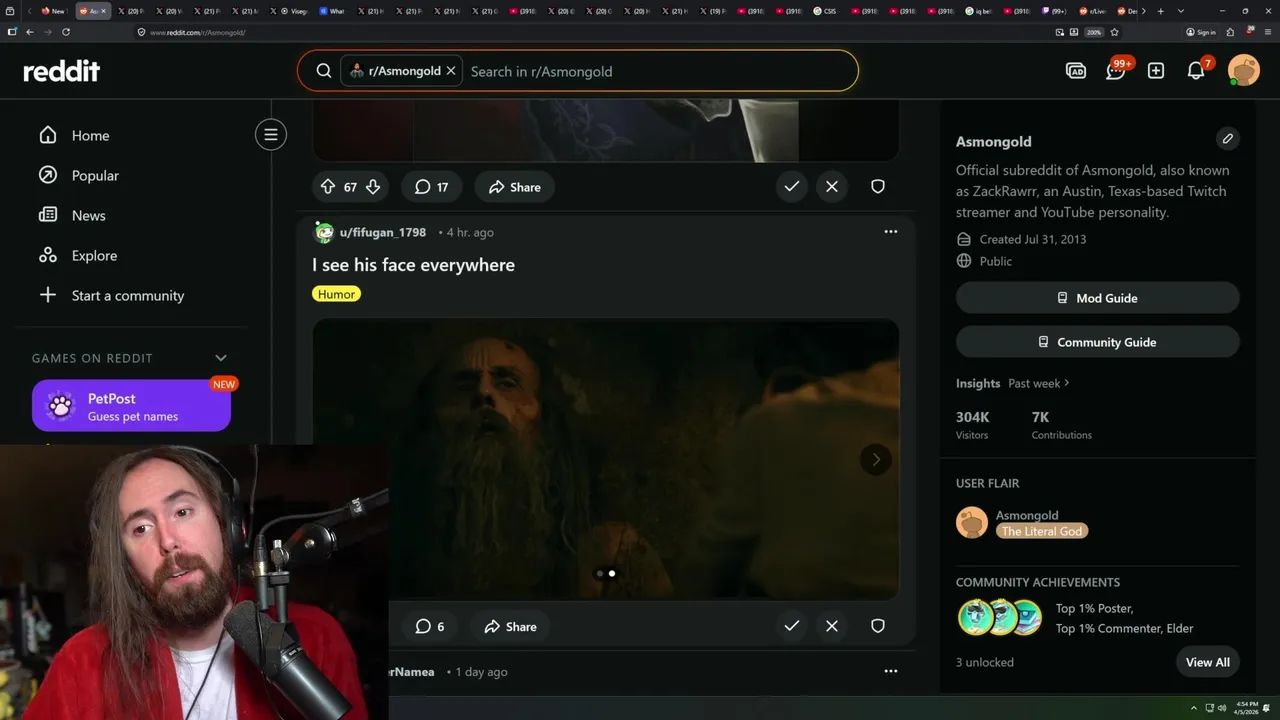This screenshot has height=720, width=1280.
Task: Click the Reddit logo in the header
Action: (x=62, y=71)
